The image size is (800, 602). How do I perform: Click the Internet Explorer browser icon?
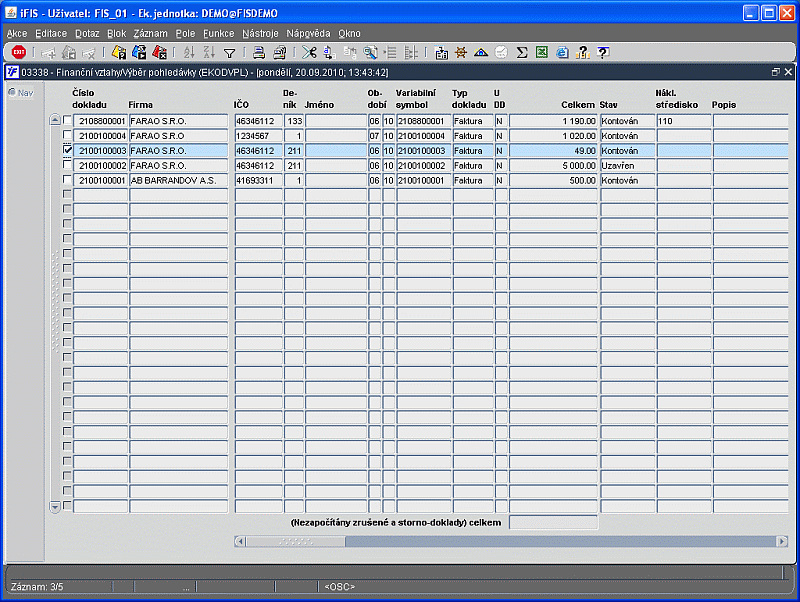click(562, 52)
